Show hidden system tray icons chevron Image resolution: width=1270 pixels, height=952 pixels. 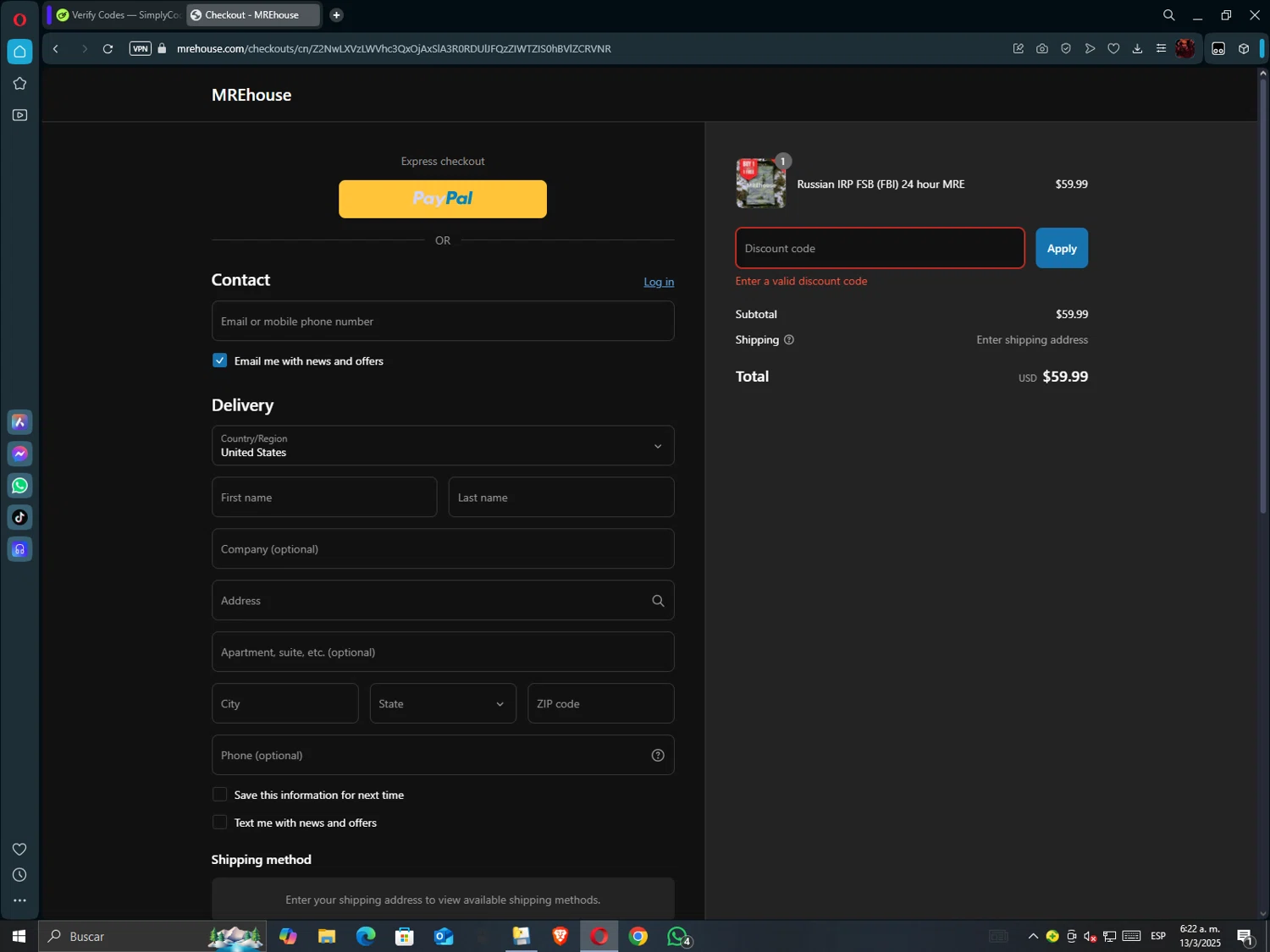1033,936
